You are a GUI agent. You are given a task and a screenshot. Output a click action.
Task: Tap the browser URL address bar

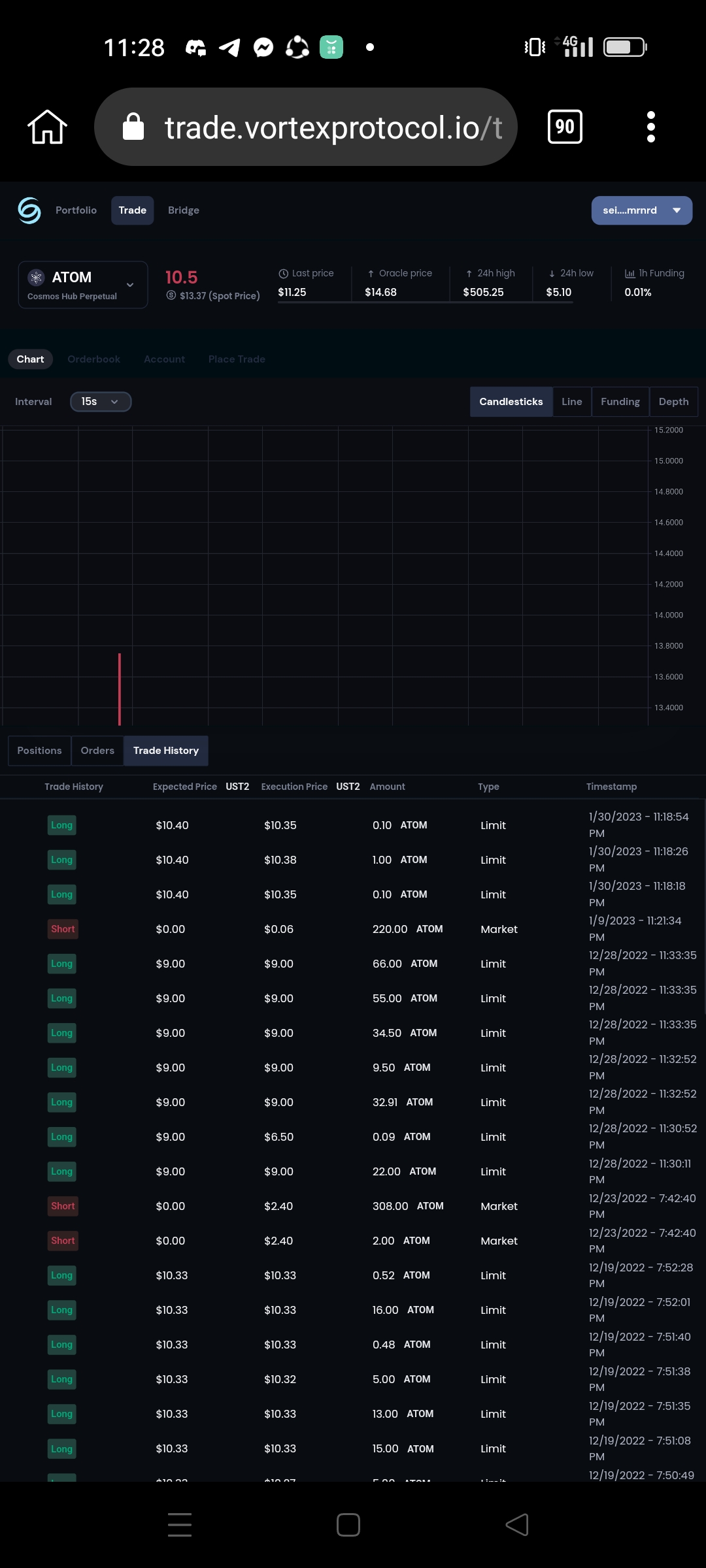(306, 127)
